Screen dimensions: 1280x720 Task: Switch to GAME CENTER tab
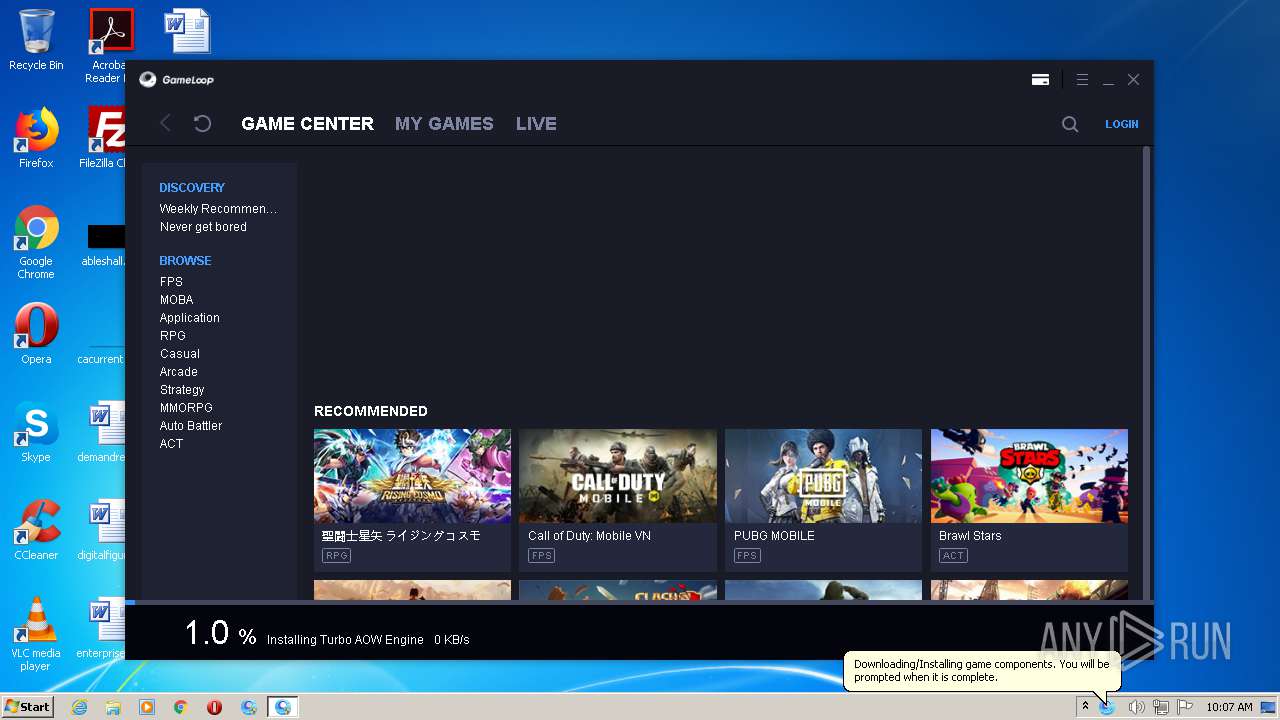click(307, 124)
